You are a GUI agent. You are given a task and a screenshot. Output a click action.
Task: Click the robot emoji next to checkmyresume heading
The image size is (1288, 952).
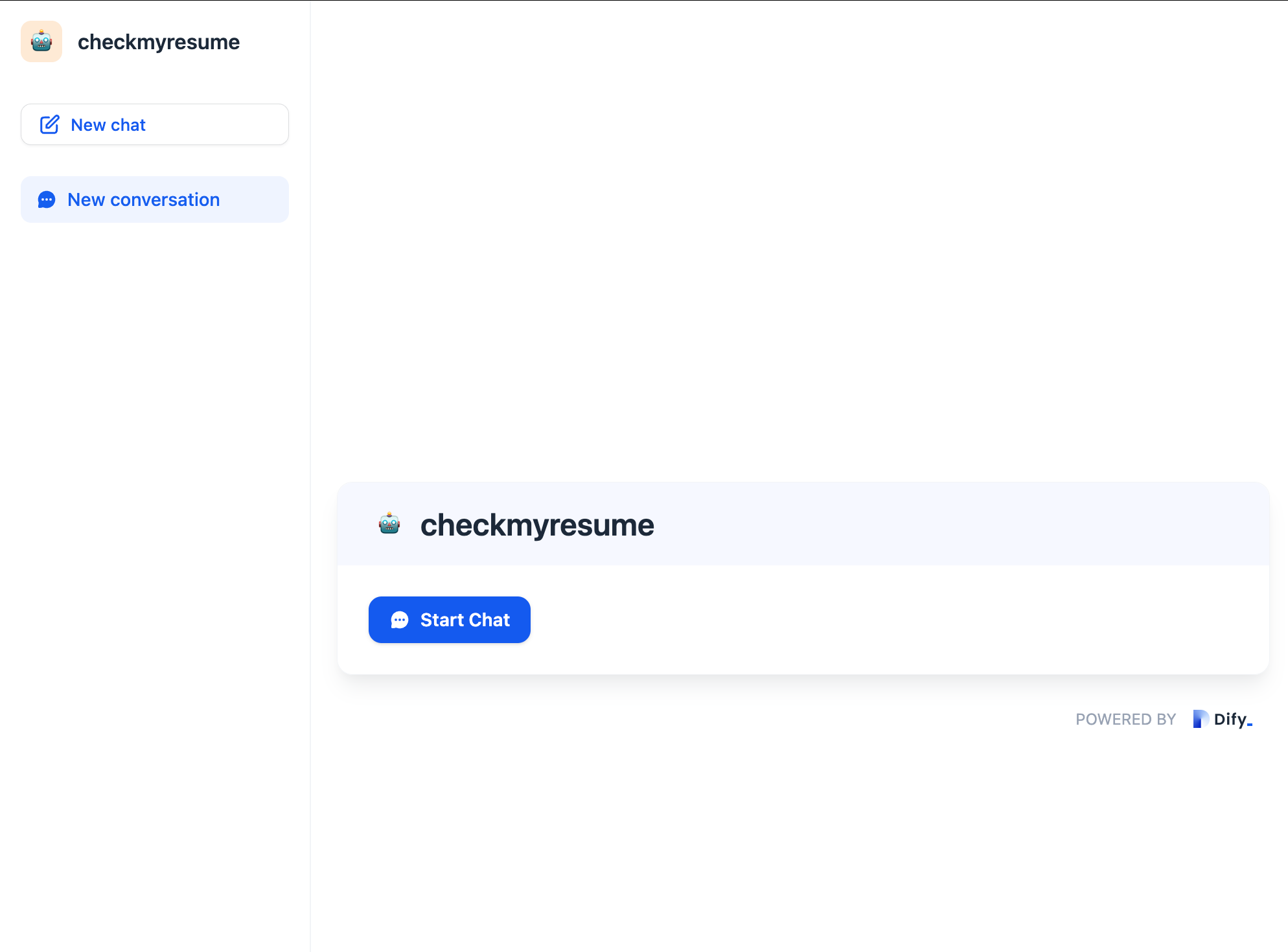pos(389,524)
